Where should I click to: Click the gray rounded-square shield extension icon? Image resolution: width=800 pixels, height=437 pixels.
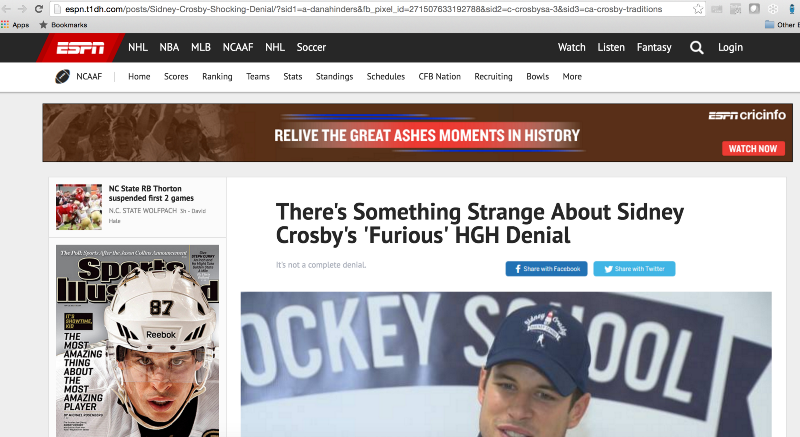click(754, 9)
